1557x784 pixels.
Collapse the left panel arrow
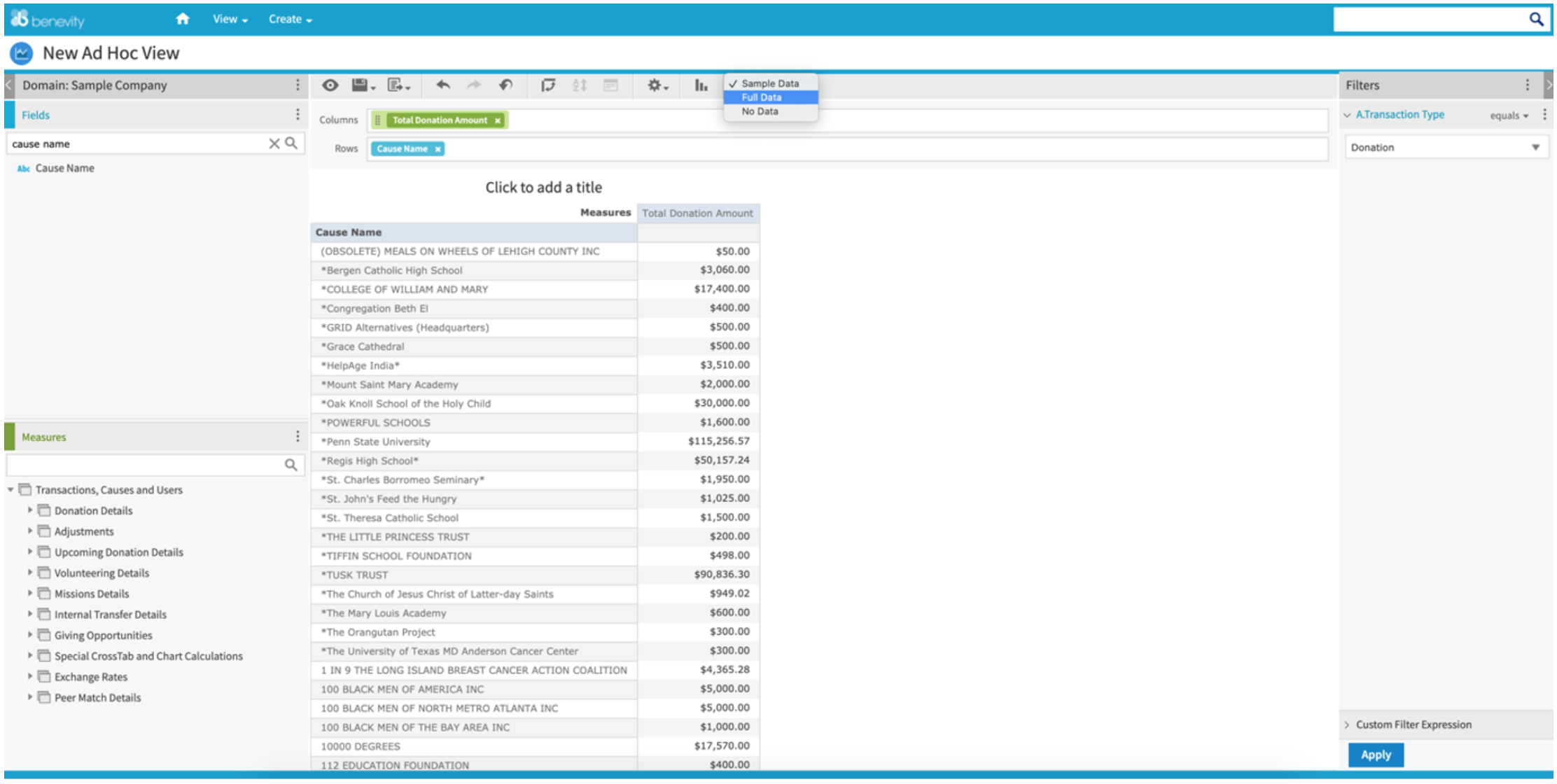[8, 85]
